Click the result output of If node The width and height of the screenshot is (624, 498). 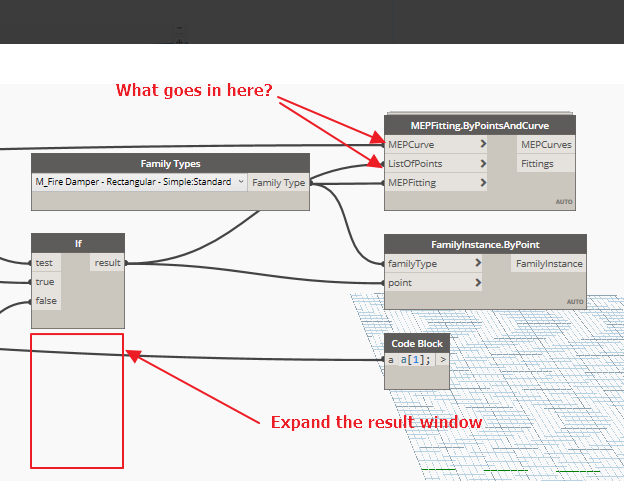click(107, 263)
